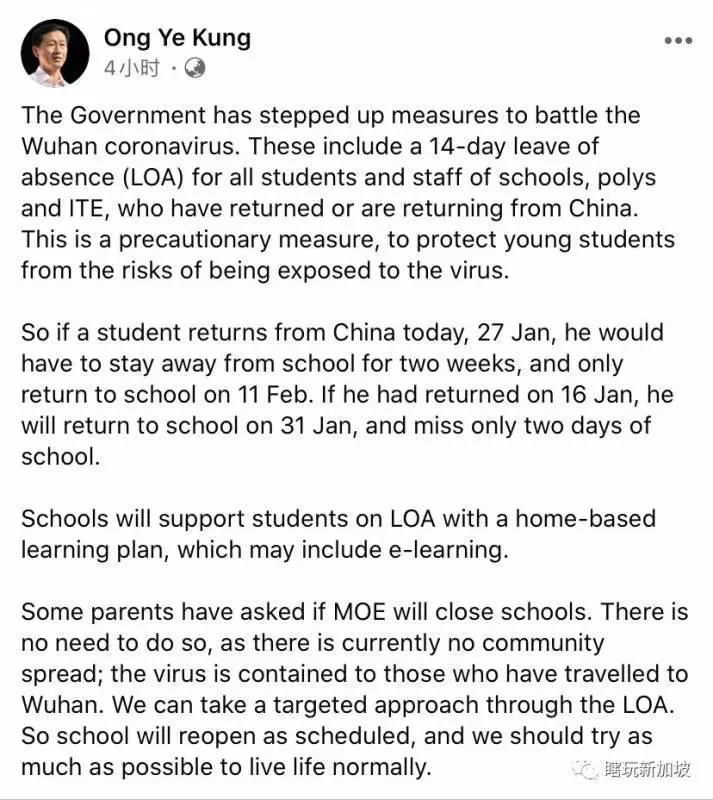Click the "11 Feb" return date
713x800 pixels.
pyautogui.click(x=275, y=395)
